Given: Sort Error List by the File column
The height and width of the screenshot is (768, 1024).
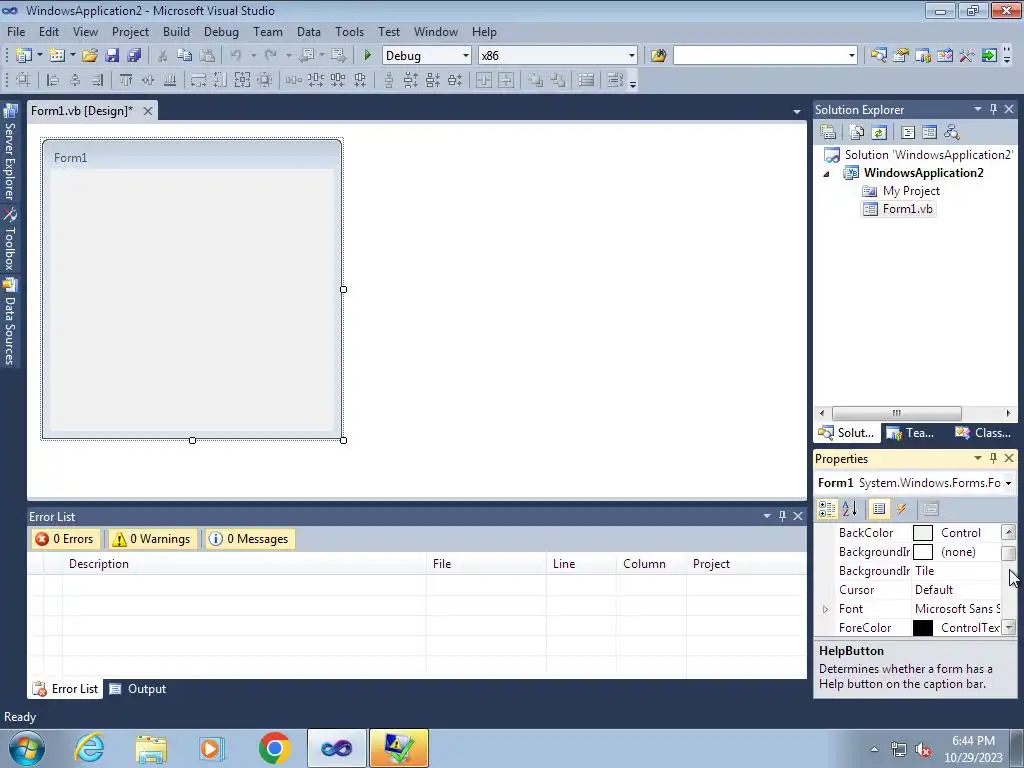Looking at the screenshot, I should 486,564.
